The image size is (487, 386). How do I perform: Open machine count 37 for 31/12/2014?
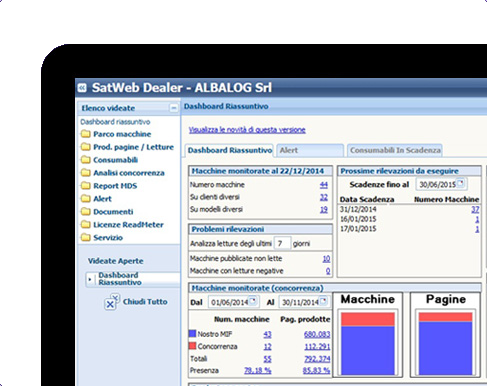(x=475, y=209)
